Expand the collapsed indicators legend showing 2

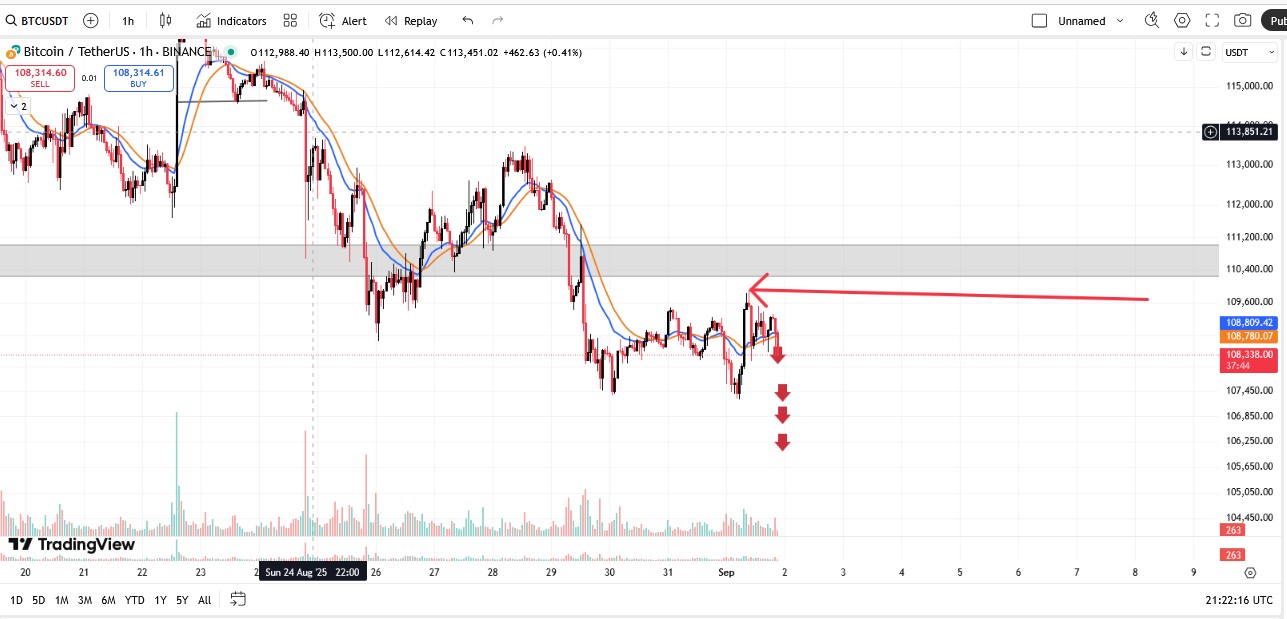(18, 106)
